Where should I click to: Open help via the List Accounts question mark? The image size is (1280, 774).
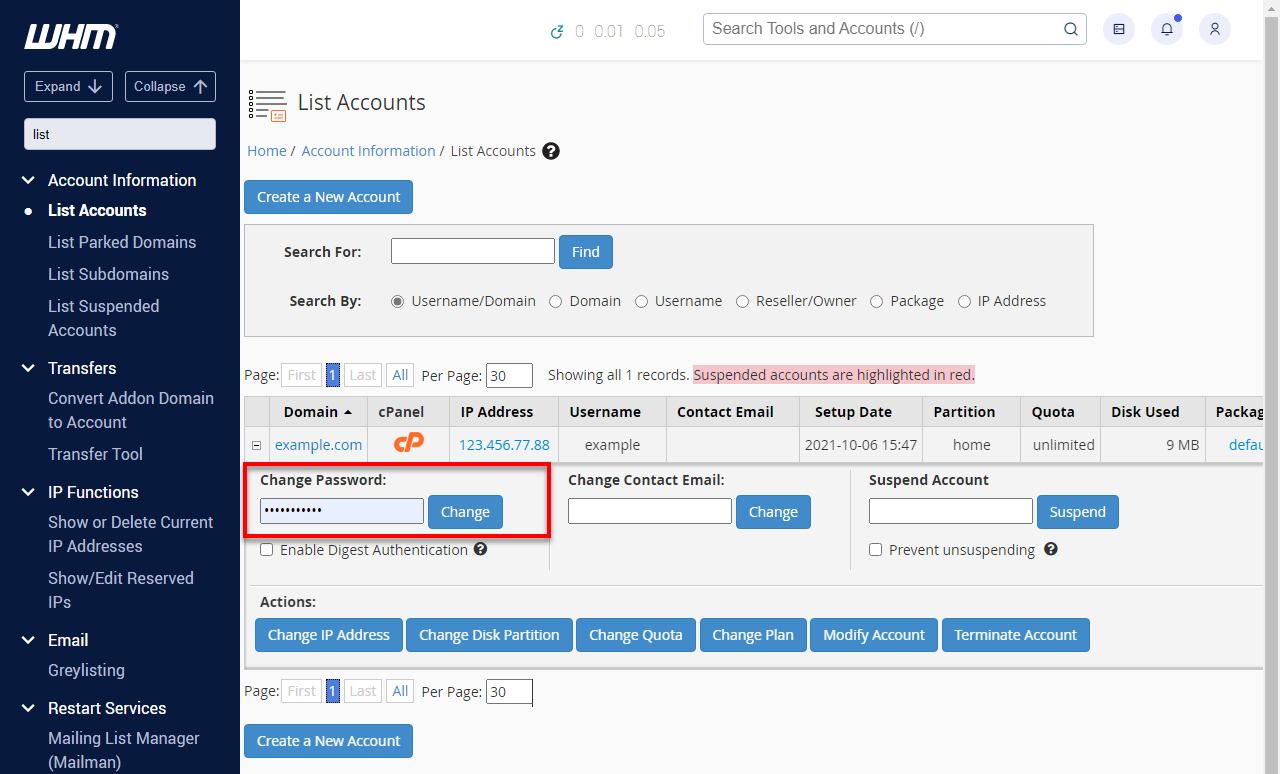click(551, 150)
